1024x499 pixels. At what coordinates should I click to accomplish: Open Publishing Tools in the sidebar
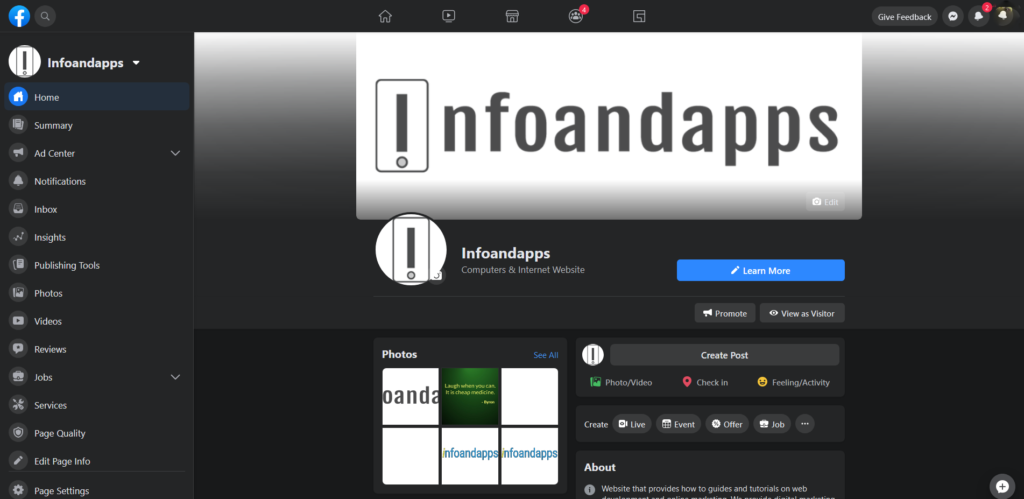pos(66,265)
